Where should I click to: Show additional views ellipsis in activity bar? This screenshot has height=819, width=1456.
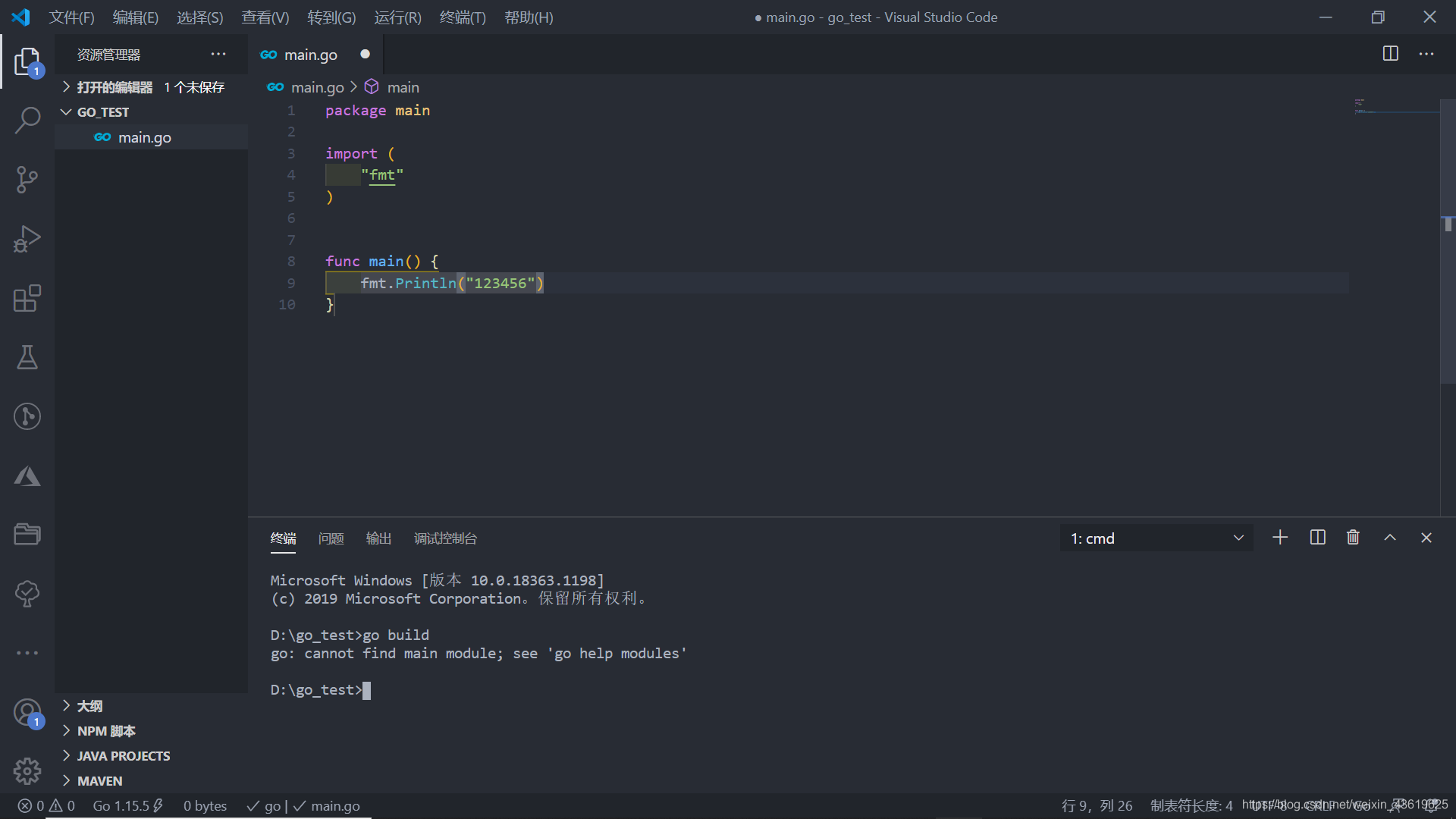[x=27, y=653]
